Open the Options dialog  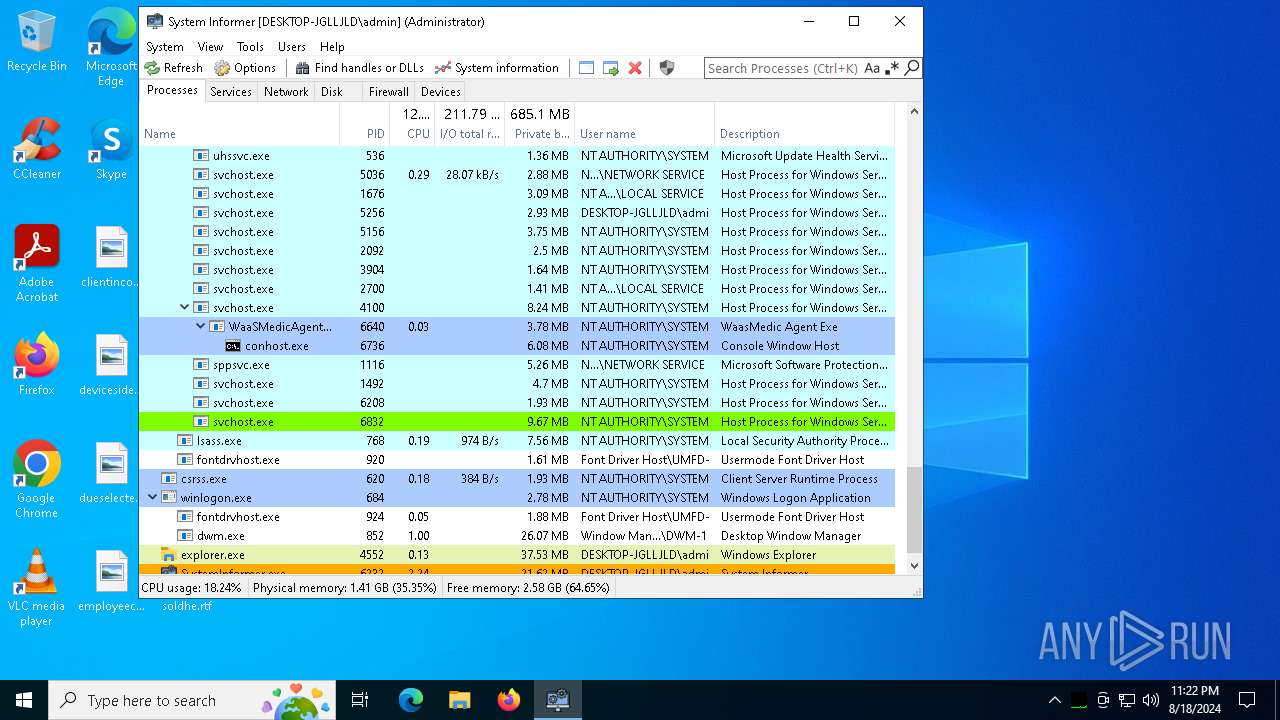point(245,68)
